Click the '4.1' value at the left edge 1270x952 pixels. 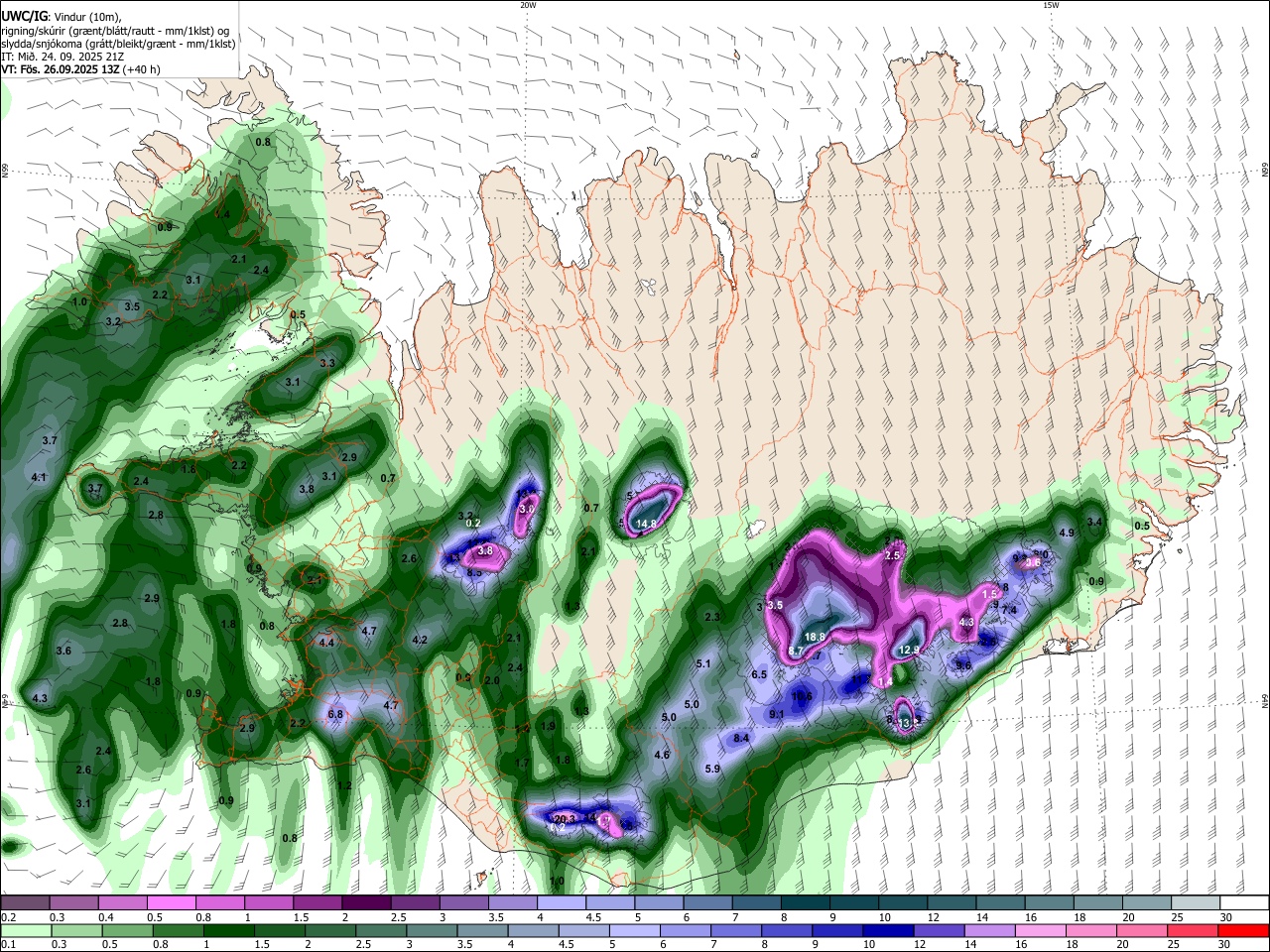(40, 478)
